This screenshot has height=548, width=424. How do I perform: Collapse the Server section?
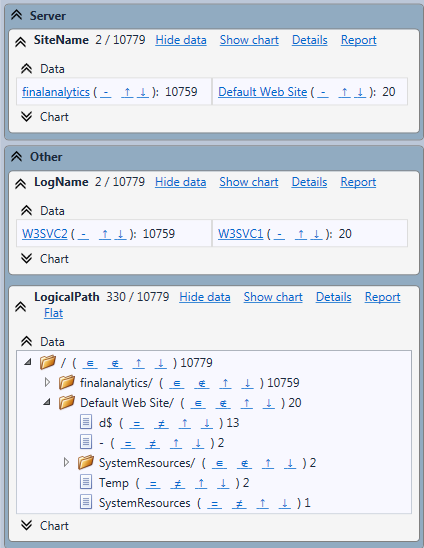click(x=16, y=15)
